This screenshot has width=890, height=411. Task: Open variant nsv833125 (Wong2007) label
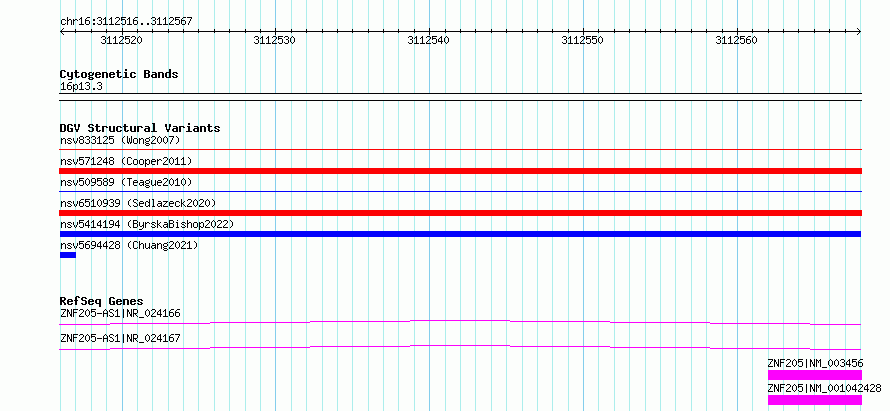tap(120, 140)
